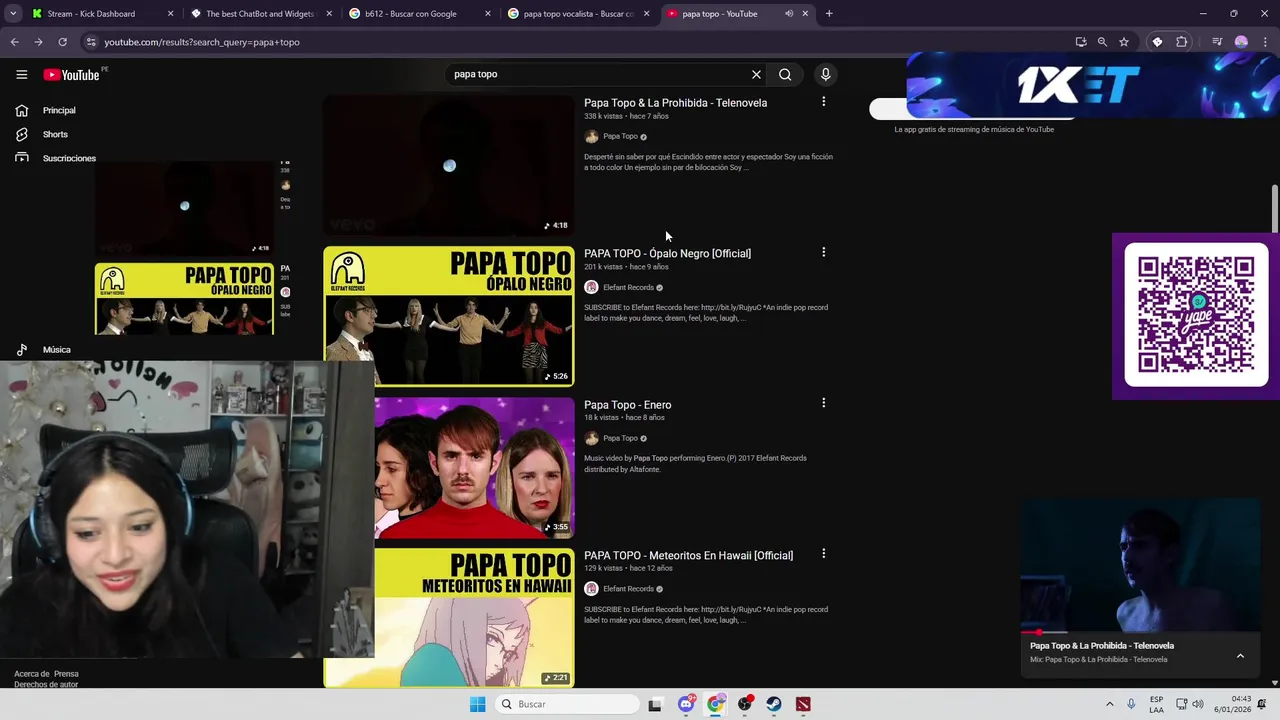The height and width of the screenshot is (720, 1280).
Task: Click the miniplayer video preview
Action: click(1140, 565)
